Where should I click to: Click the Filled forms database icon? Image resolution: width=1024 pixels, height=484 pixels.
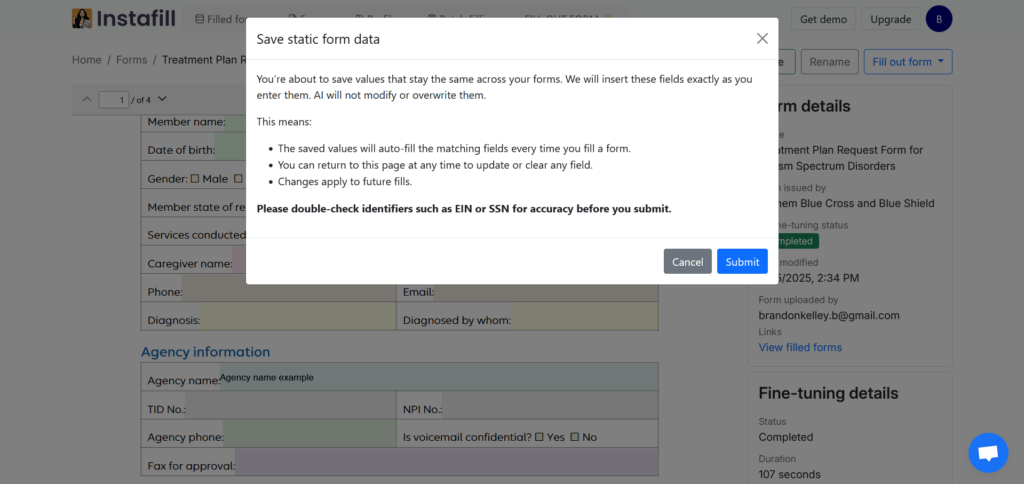(199, 19)
